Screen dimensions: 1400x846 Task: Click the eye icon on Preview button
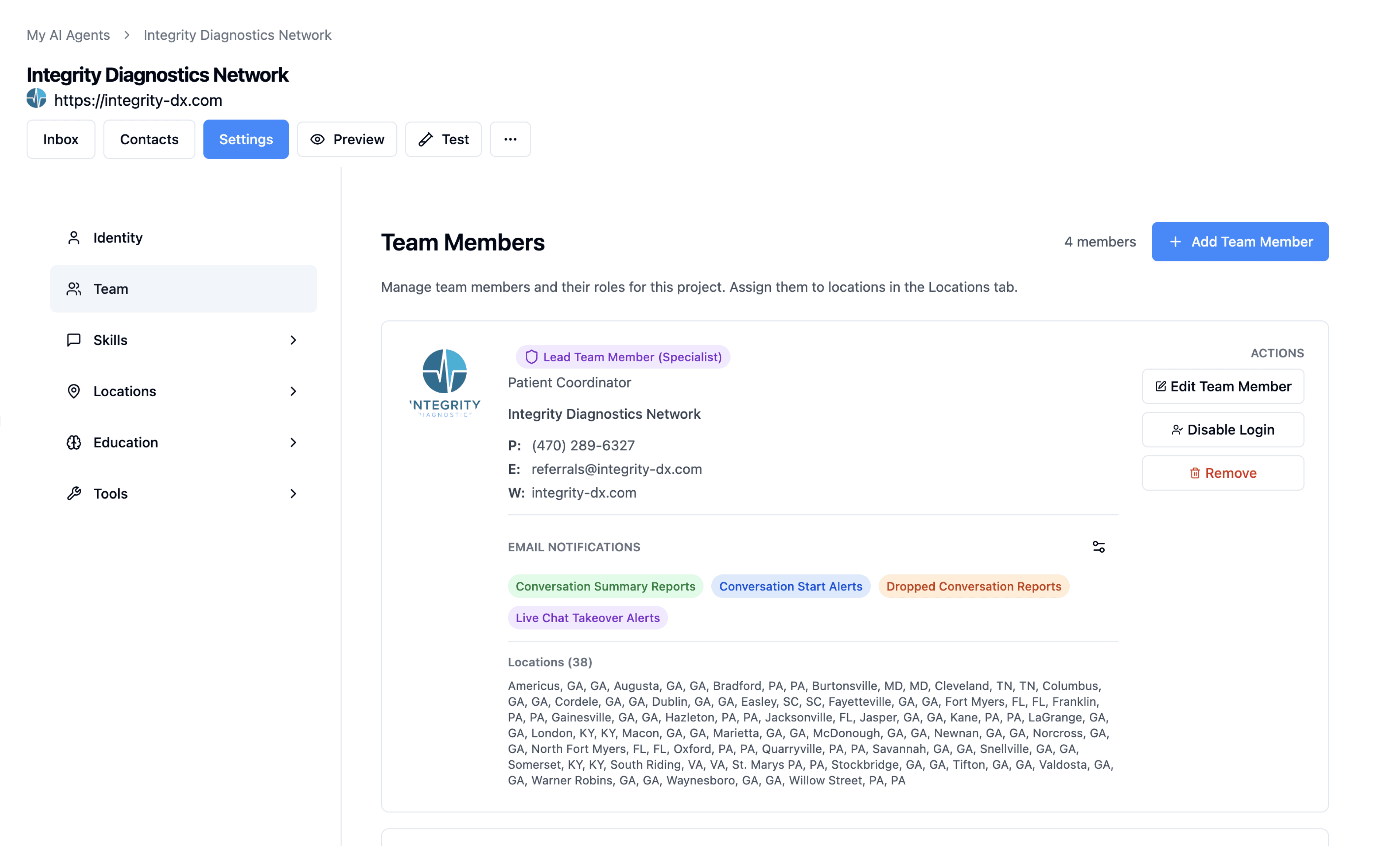pos(318,139)
